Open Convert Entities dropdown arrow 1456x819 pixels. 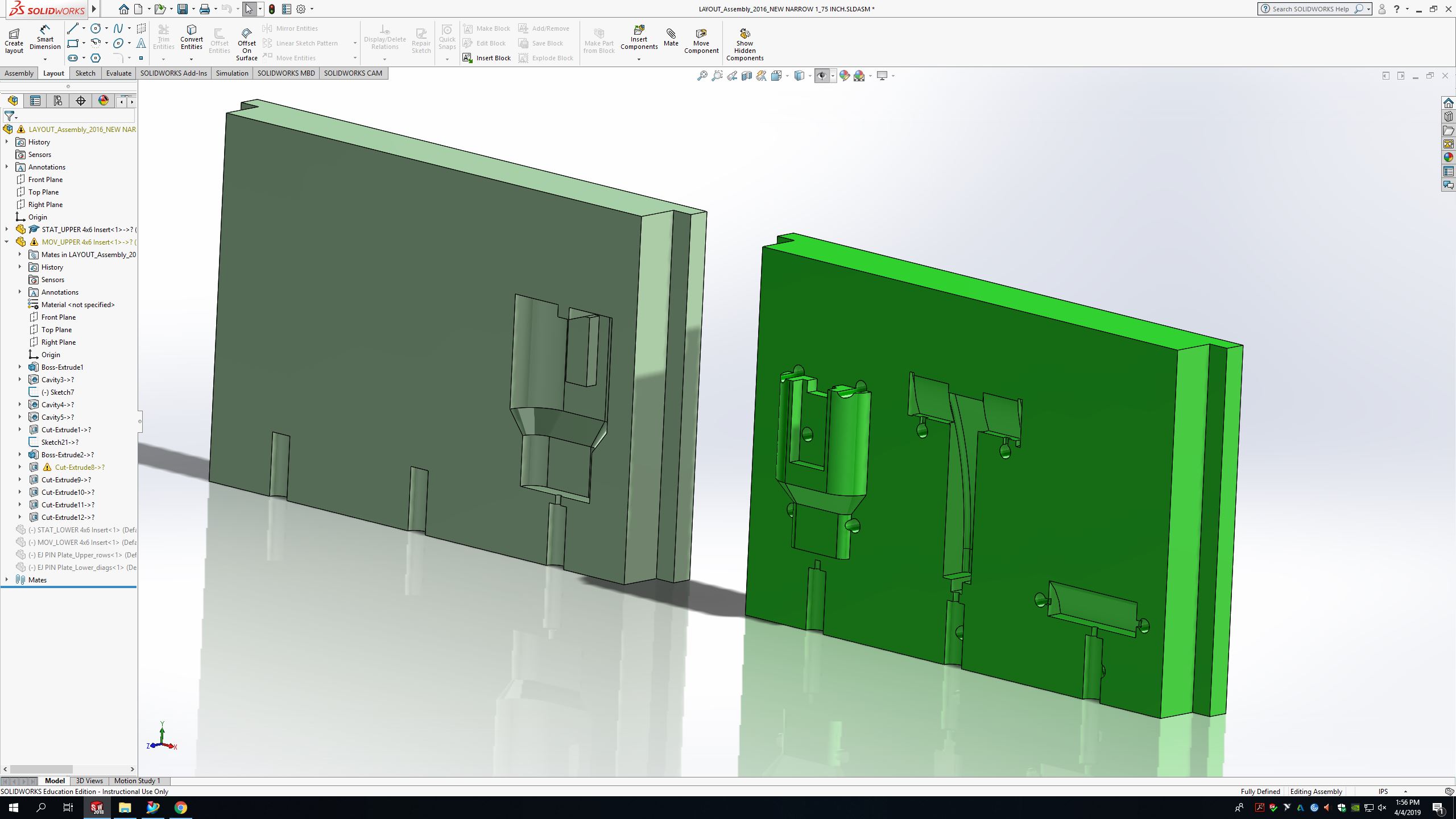point(191,59)
